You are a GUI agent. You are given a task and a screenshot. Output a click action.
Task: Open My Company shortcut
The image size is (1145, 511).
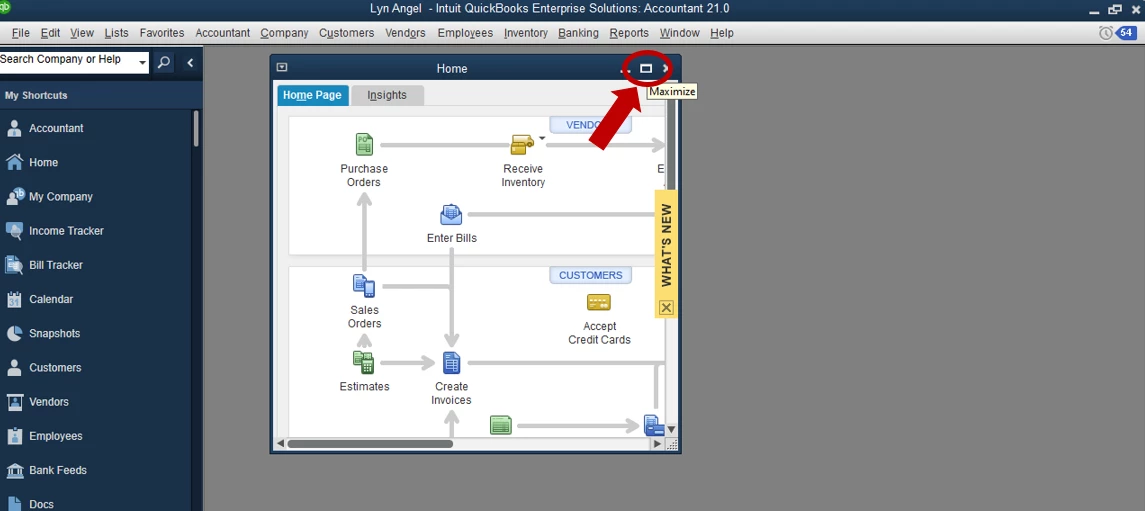tap(61, 196)
